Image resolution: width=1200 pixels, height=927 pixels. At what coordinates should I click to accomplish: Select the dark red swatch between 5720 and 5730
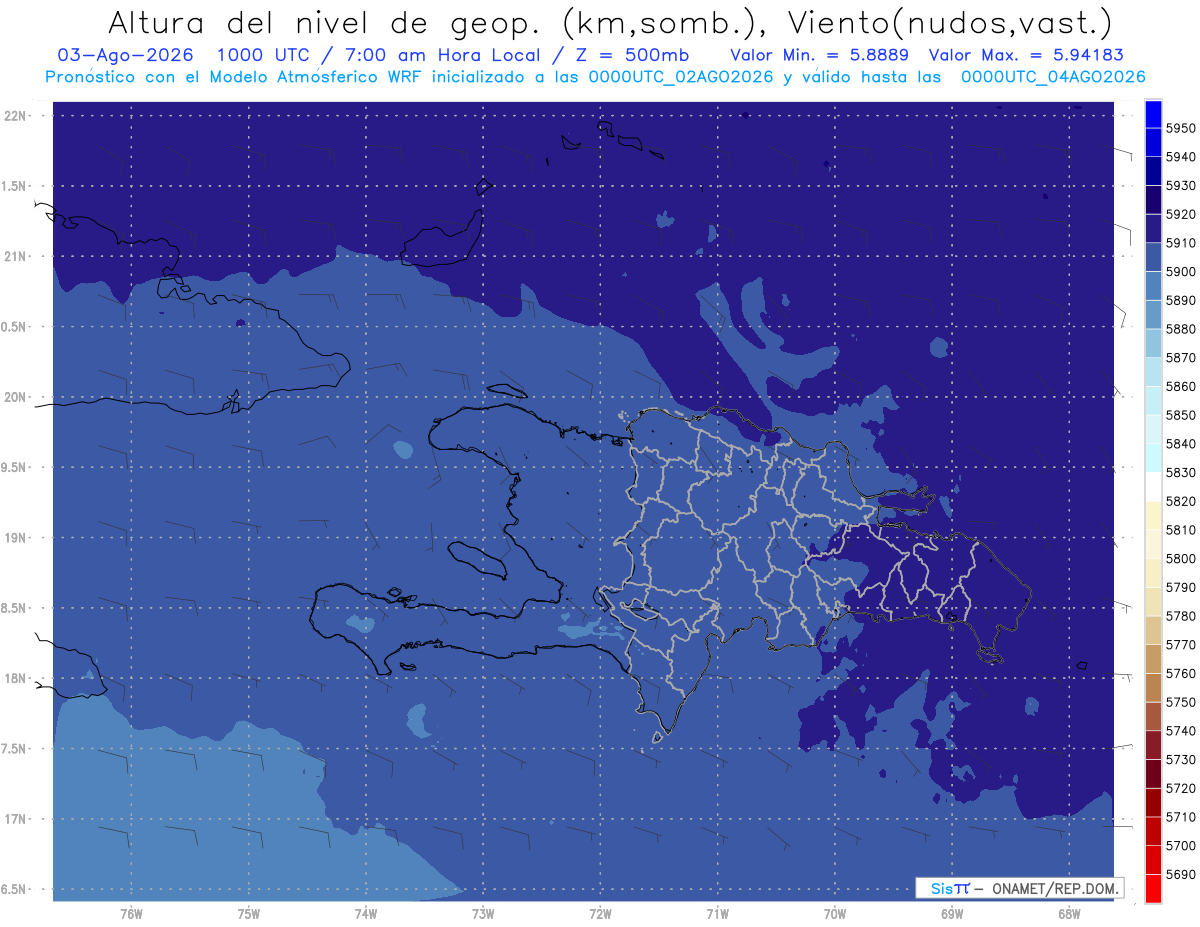coord(1153,774)
